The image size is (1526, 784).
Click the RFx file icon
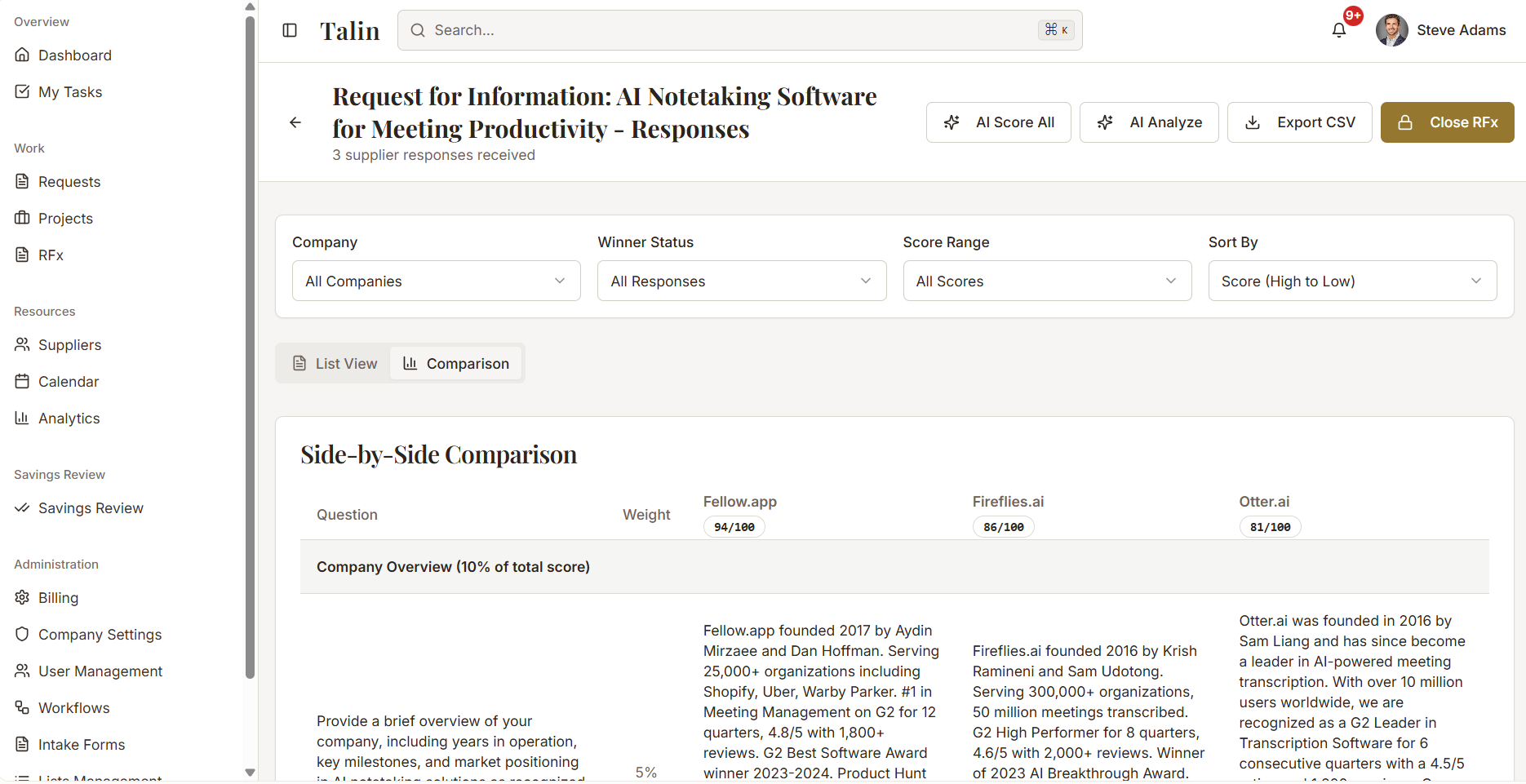point(22,255)
